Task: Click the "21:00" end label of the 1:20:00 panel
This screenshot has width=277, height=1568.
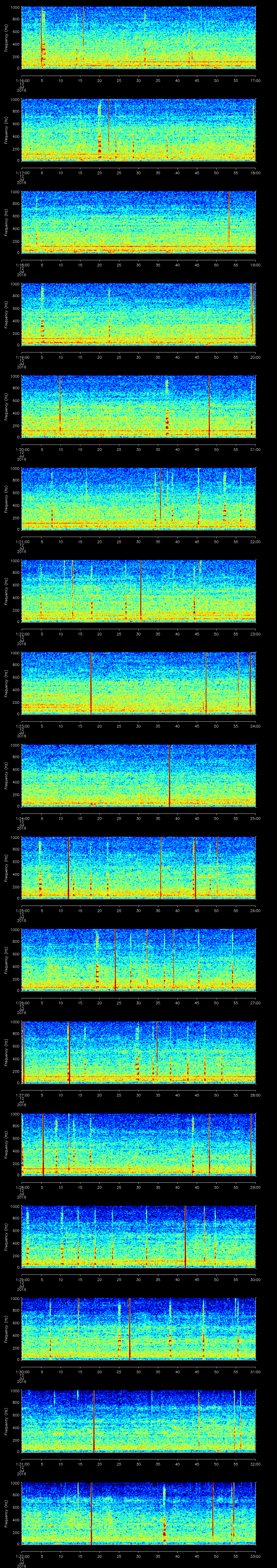Action: coord(255,449)
